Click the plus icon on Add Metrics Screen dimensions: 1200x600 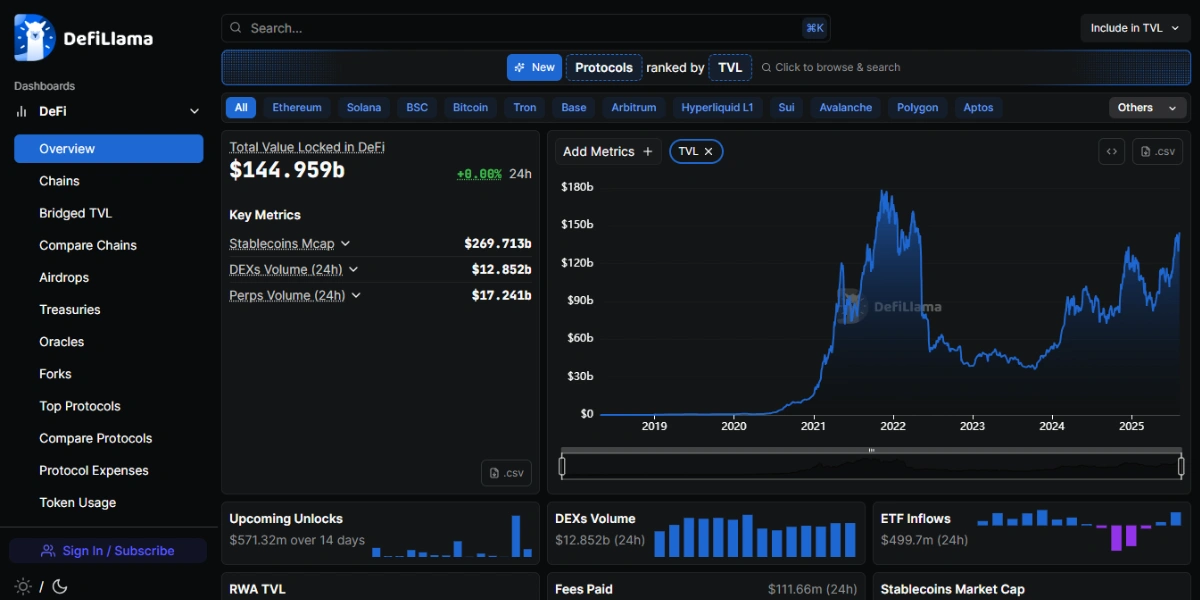pyautogui.click(x=648, y=151)
